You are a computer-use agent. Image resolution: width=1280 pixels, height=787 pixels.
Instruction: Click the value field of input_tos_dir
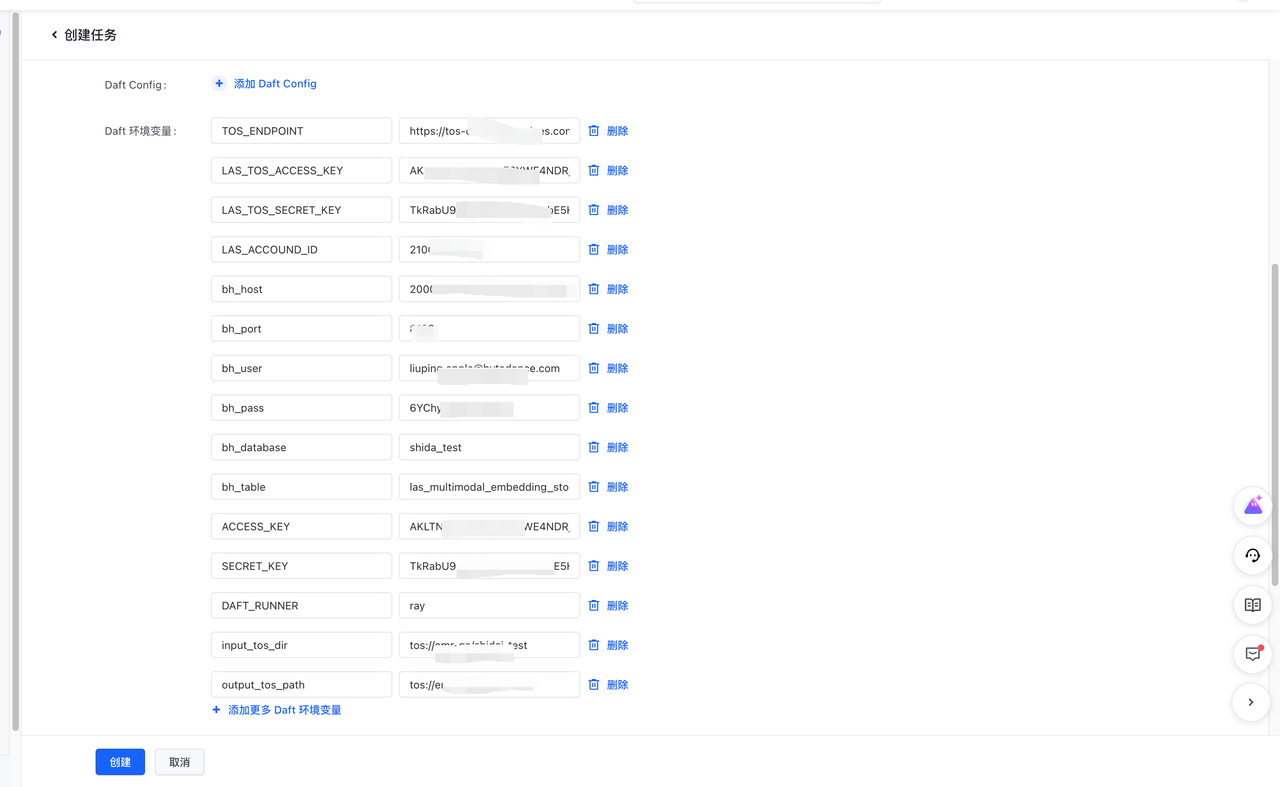489,645
